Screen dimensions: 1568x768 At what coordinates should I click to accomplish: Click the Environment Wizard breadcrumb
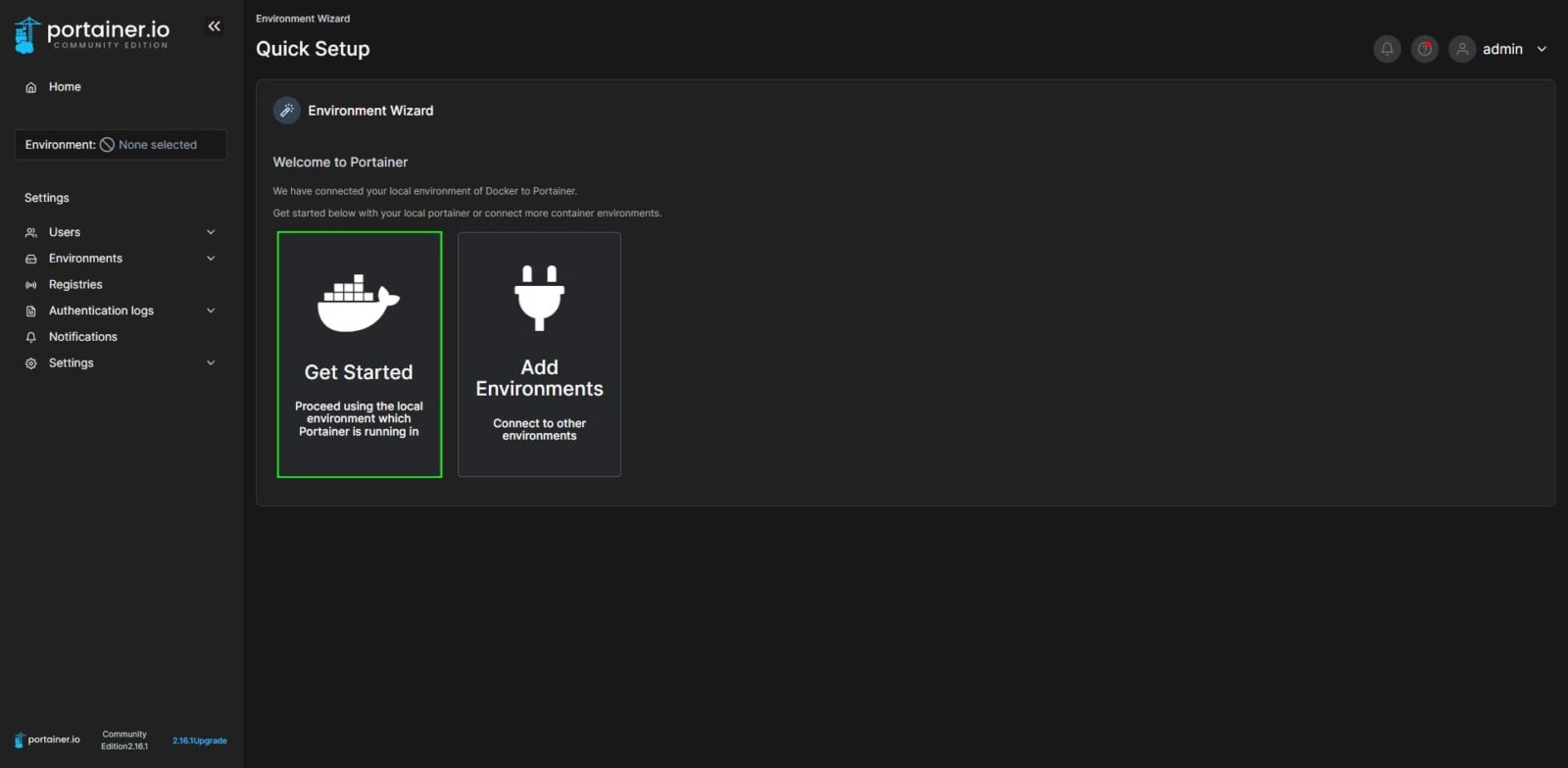point(303,19)
